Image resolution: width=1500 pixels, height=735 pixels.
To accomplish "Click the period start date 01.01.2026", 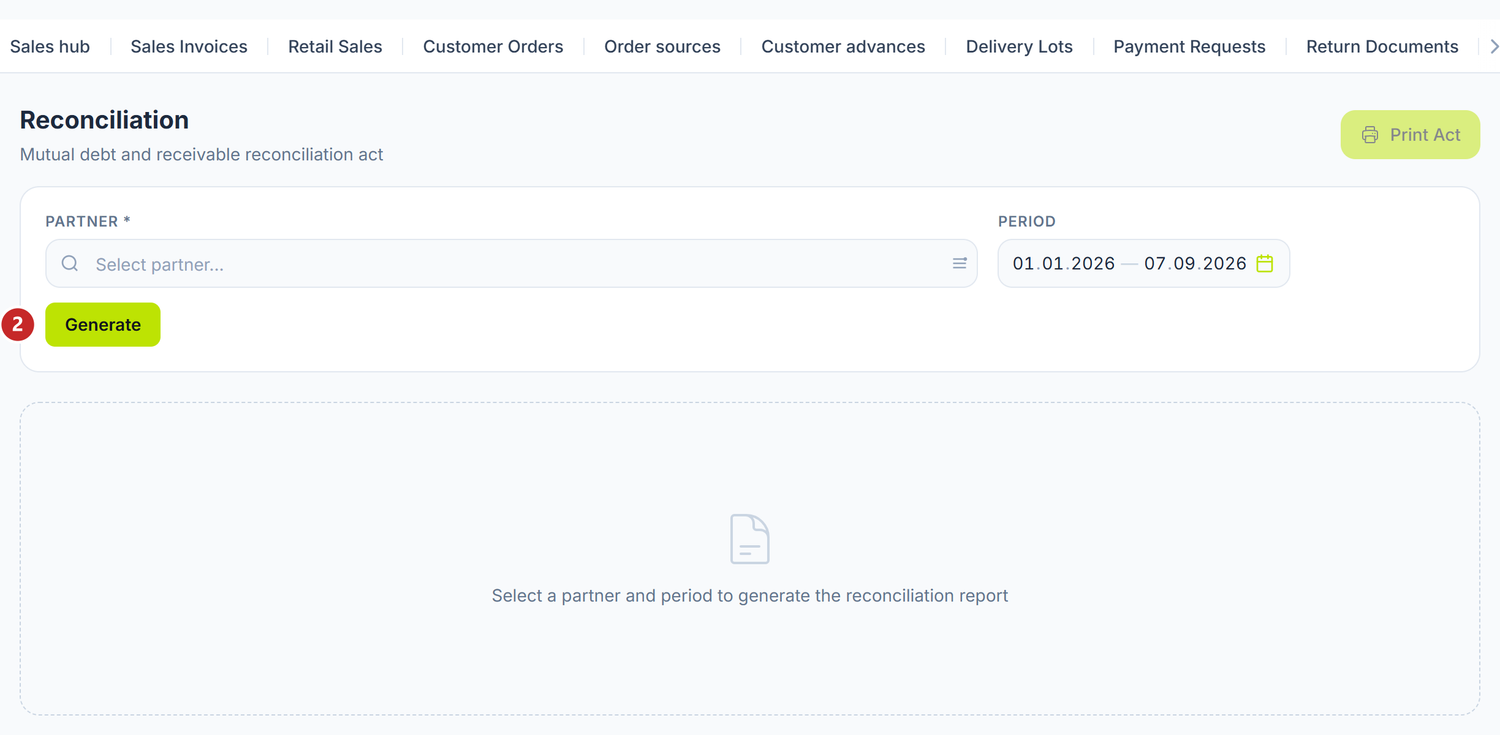I will [x=1063, y=264].
